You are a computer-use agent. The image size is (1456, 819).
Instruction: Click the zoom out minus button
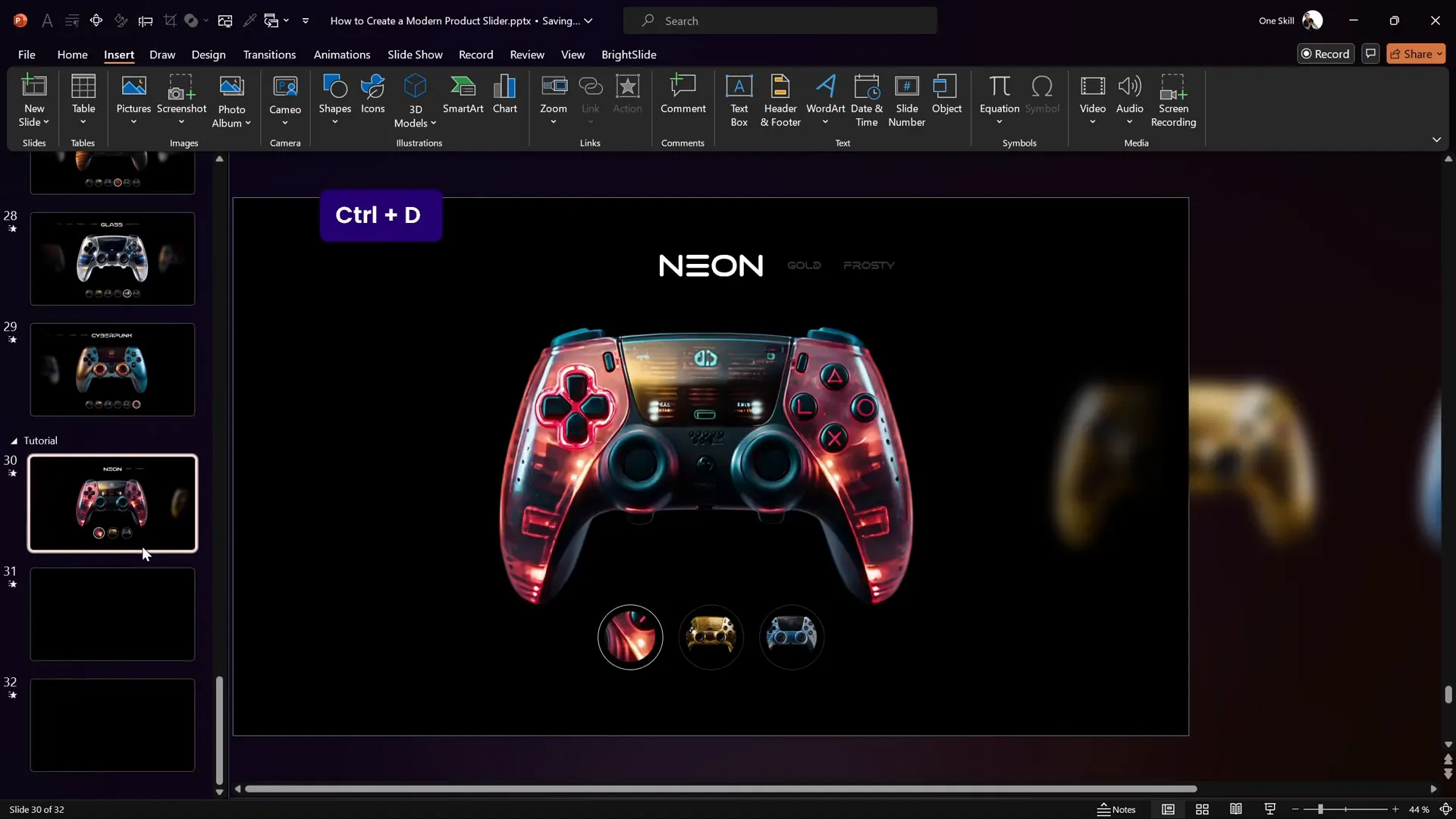(1295, 809)
